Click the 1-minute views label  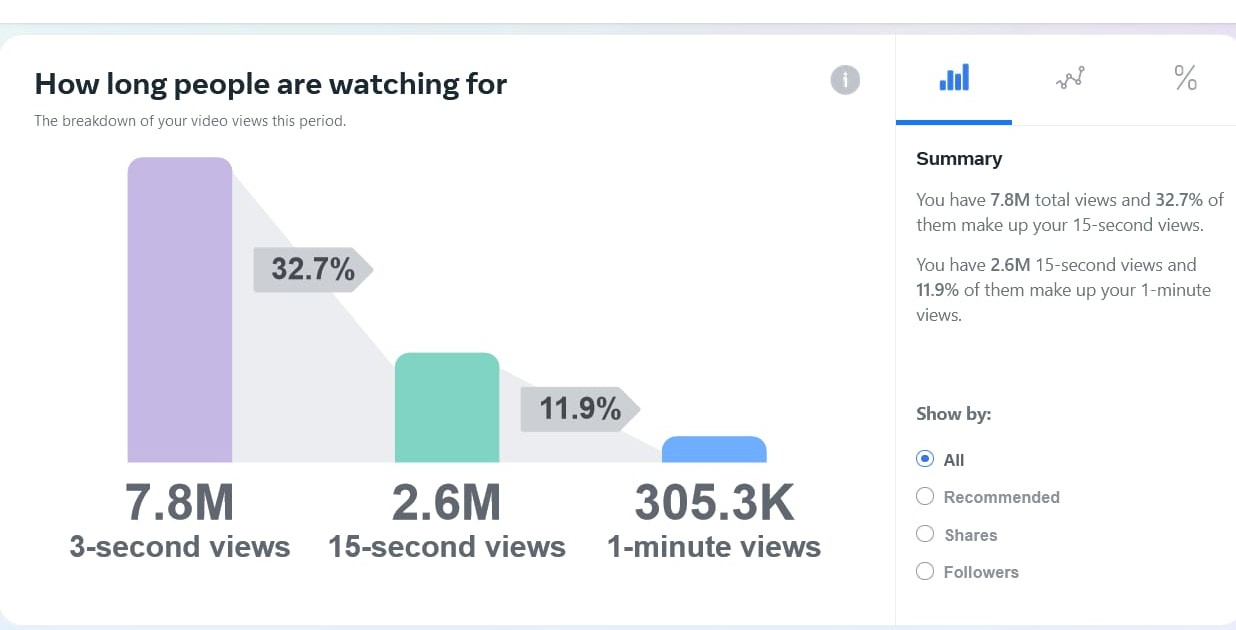[x=714, y=547]
